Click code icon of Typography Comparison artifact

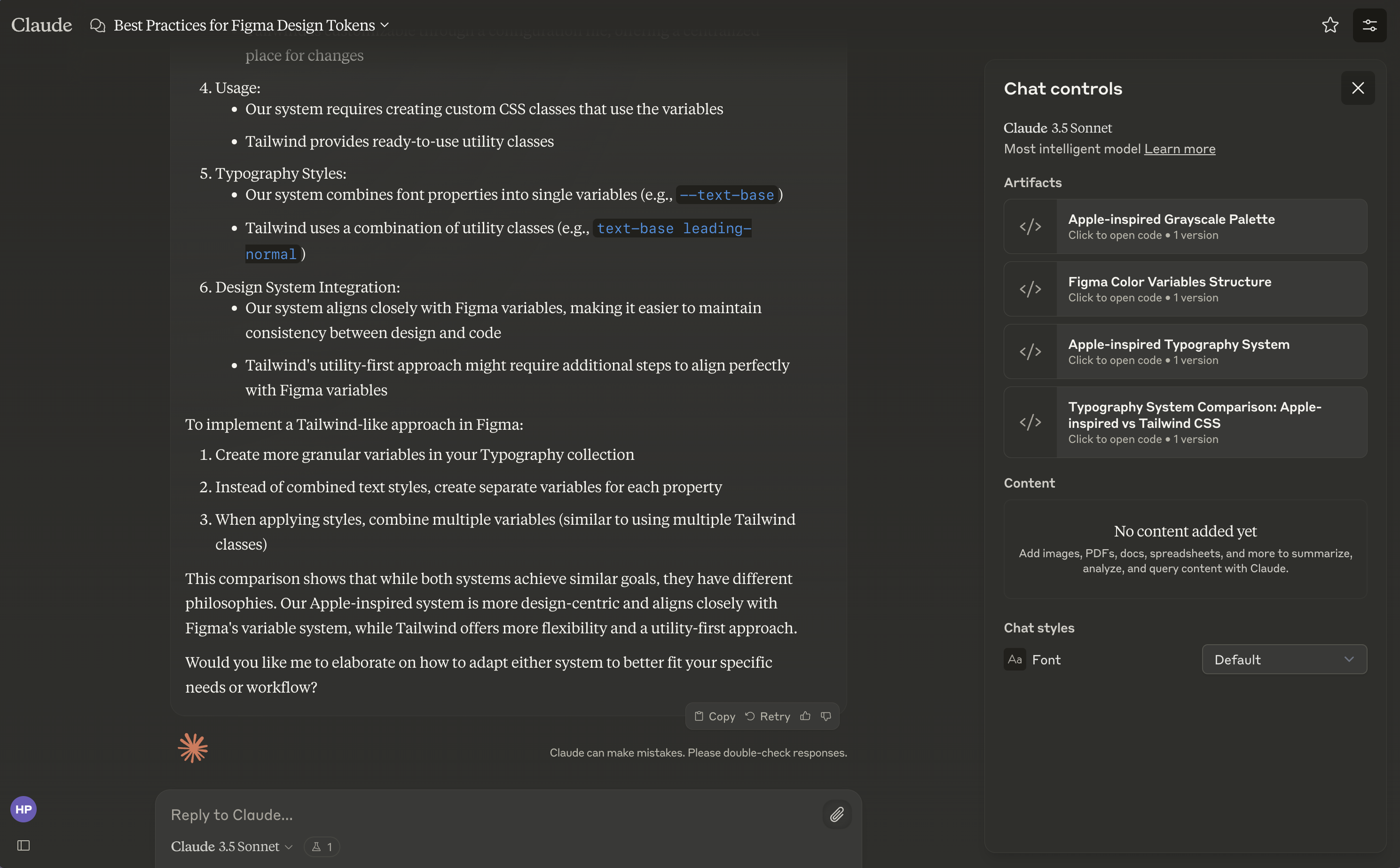[1030, 422]
